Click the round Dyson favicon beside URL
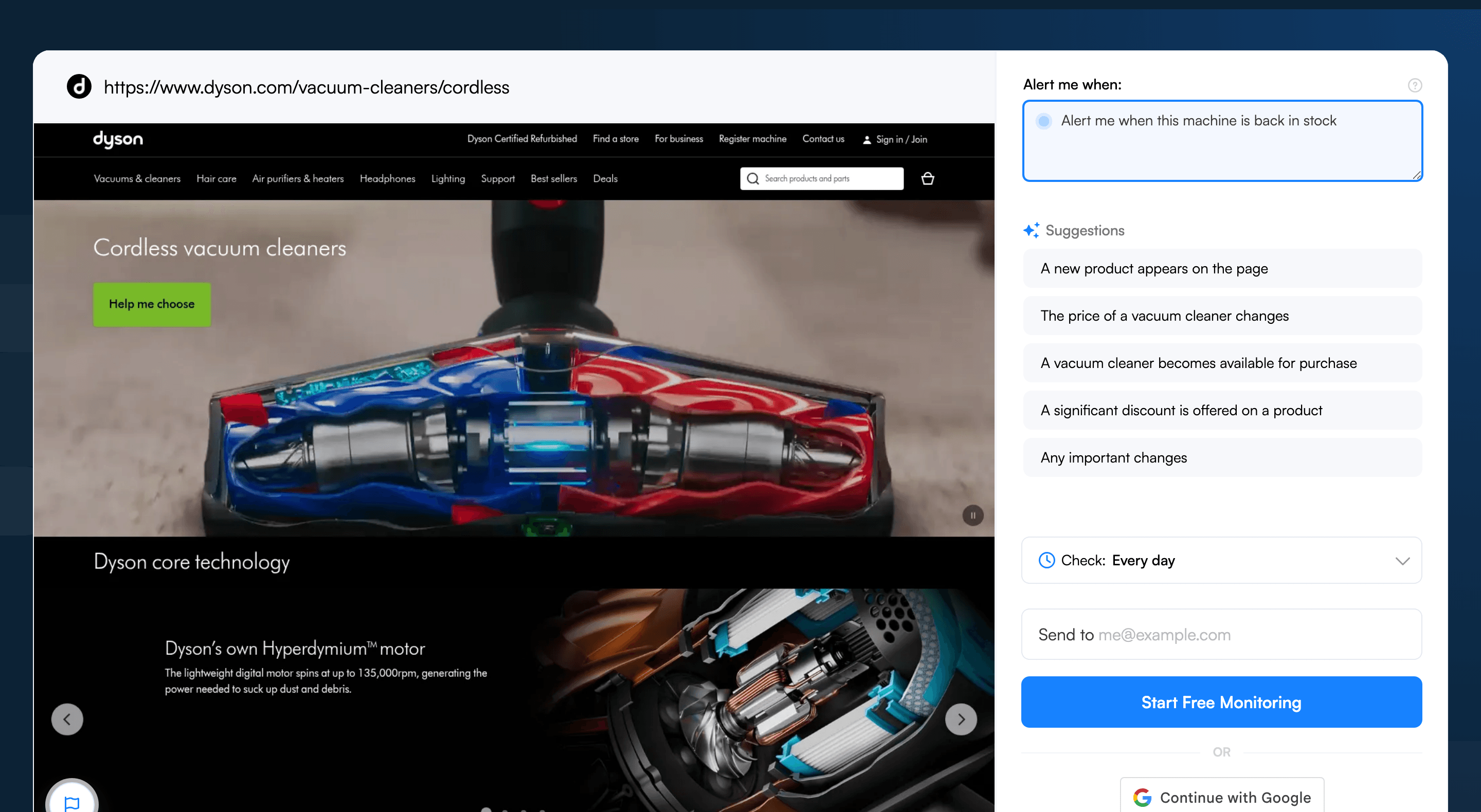The image size is (1481, 812). (79, 87)
